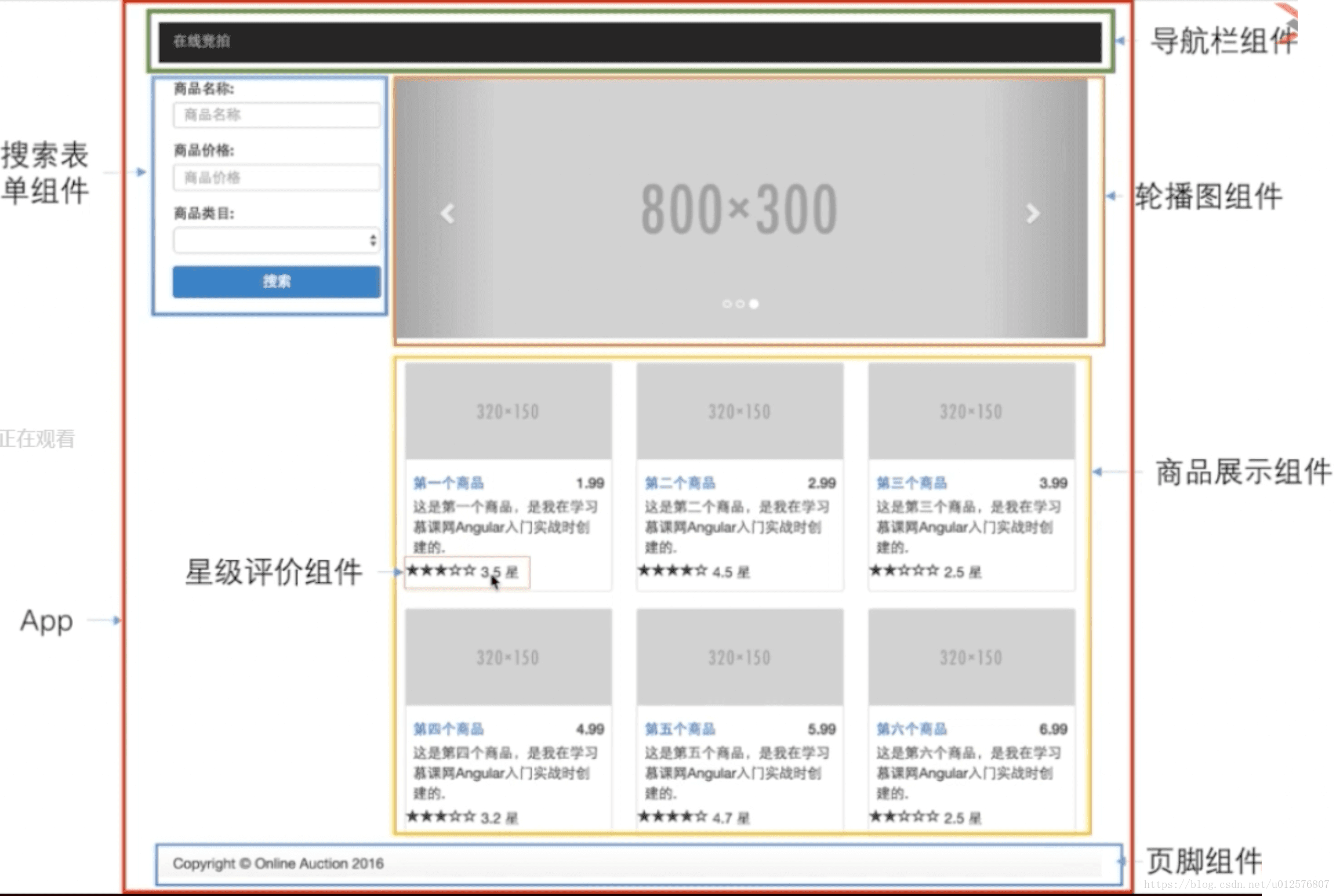Open the 第五个商品 product link

pos(680,729)
